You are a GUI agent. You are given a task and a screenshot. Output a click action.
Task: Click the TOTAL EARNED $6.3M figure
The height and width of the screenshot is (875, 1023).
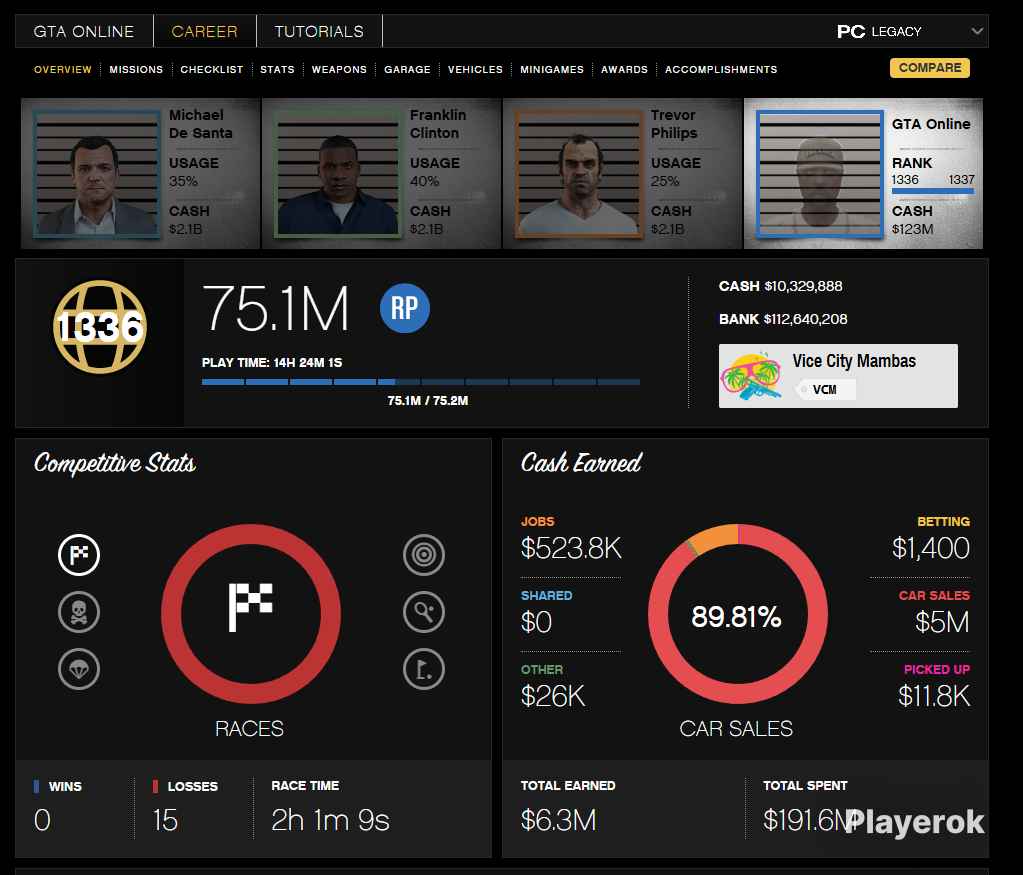coord(558,820)
